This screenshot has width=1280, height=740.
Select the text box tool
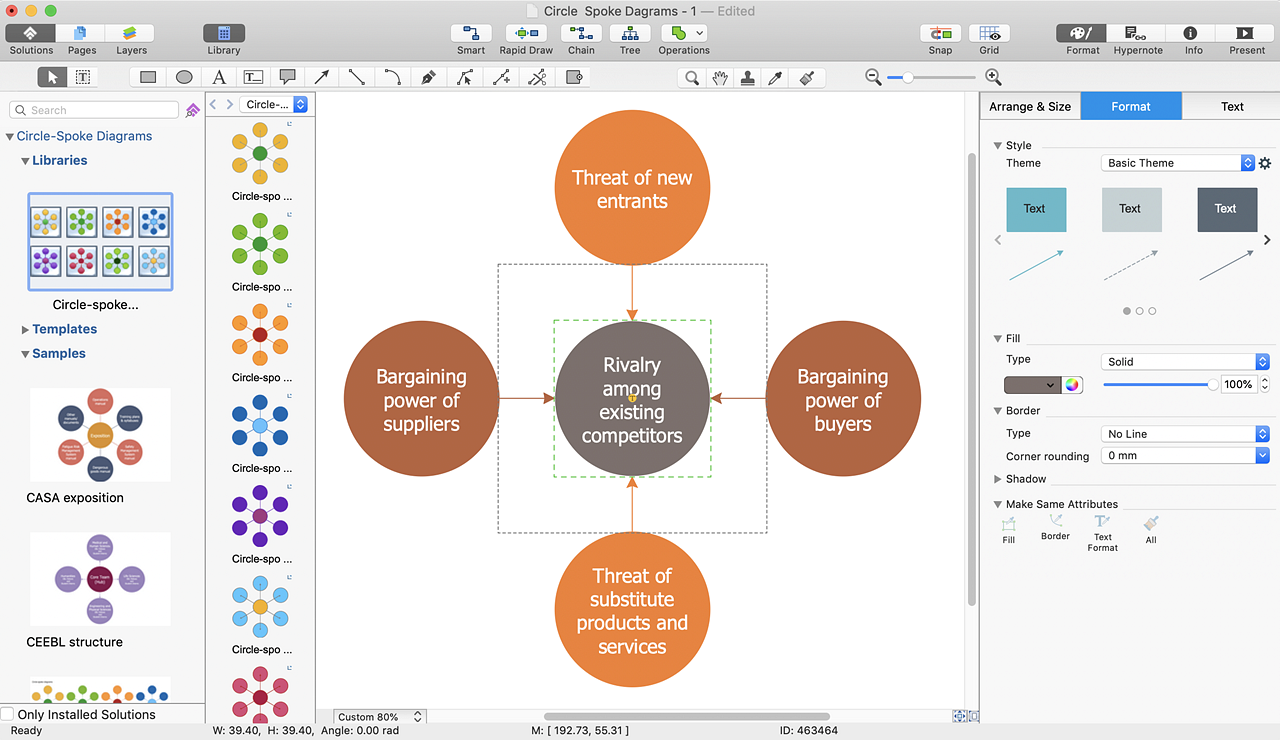click(253, 77)
